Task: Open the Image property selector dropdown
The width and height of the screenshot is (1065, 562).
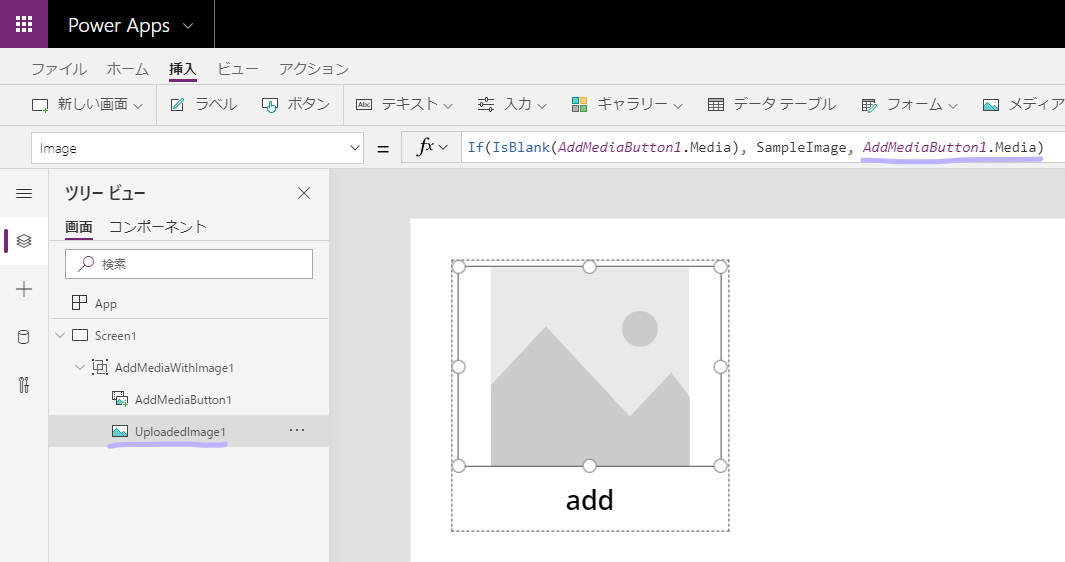Action: [x=197, y=148]
